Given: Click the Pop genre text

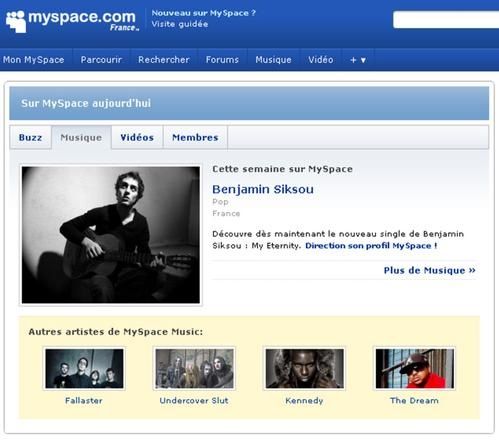Looking at the screenshot, I should point(220,202).
